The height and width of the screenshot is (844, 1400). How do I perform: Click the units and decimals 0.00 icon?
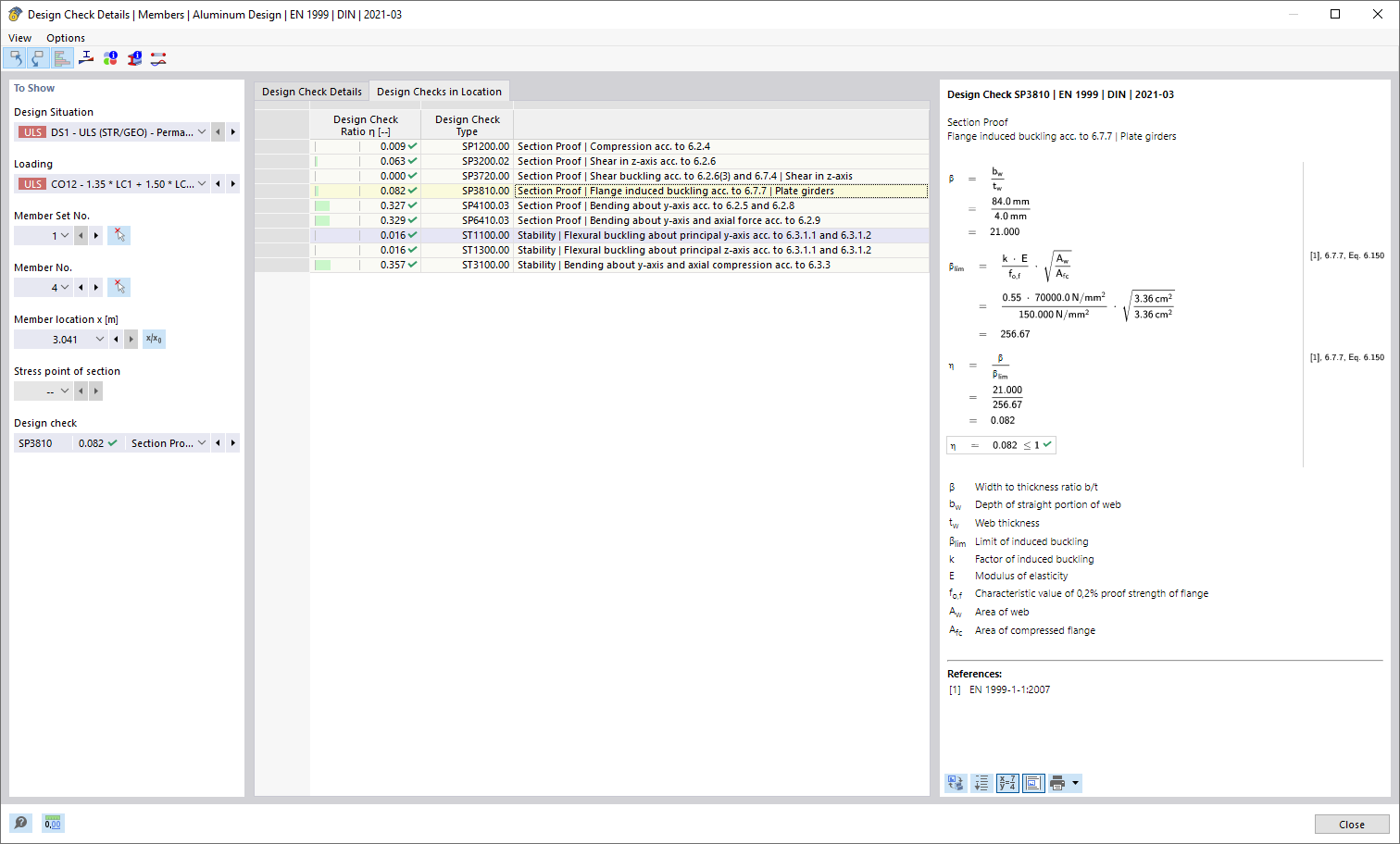[53, 822]
